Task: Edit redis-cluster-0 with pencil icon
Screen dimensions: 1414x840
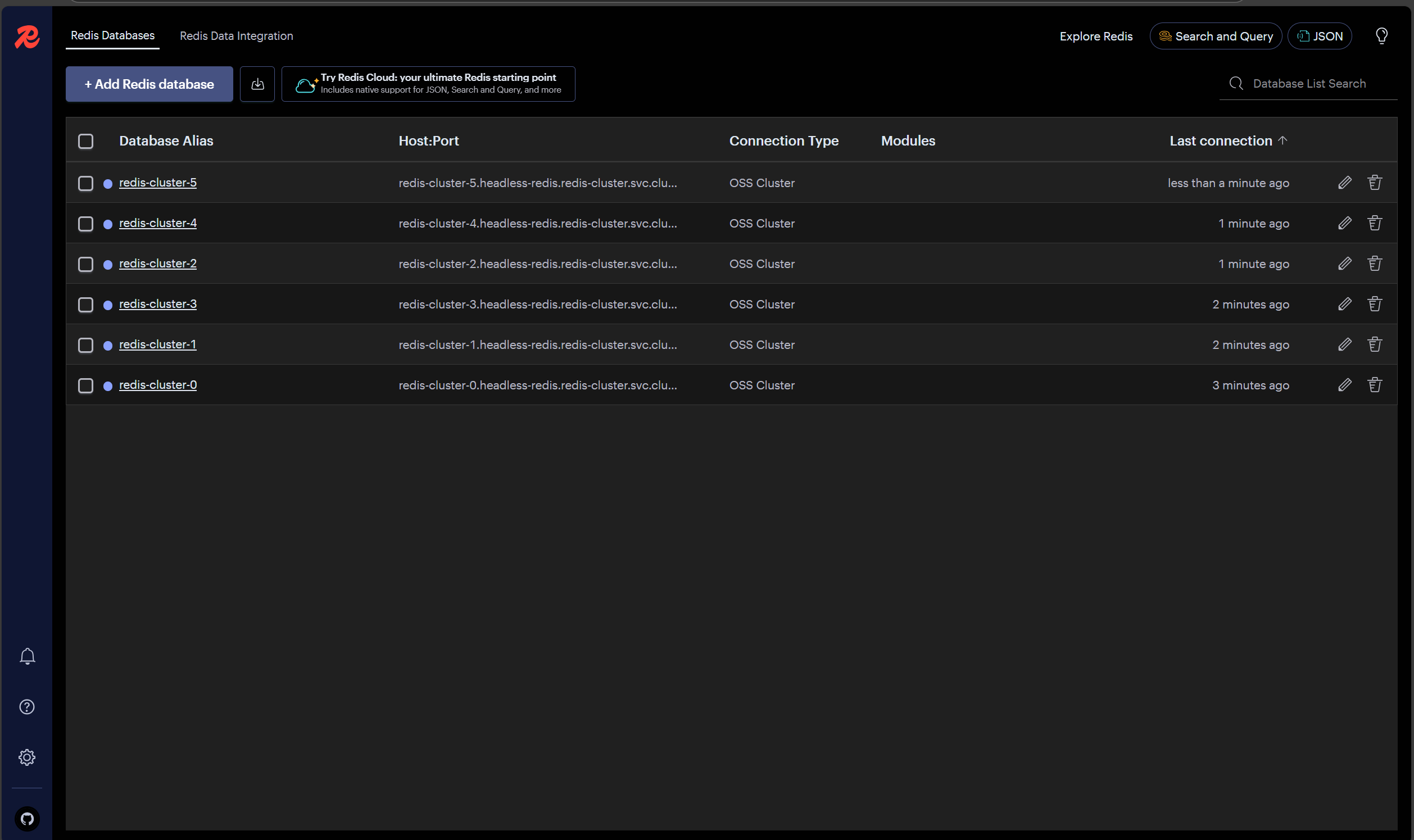Action: 1345,385
